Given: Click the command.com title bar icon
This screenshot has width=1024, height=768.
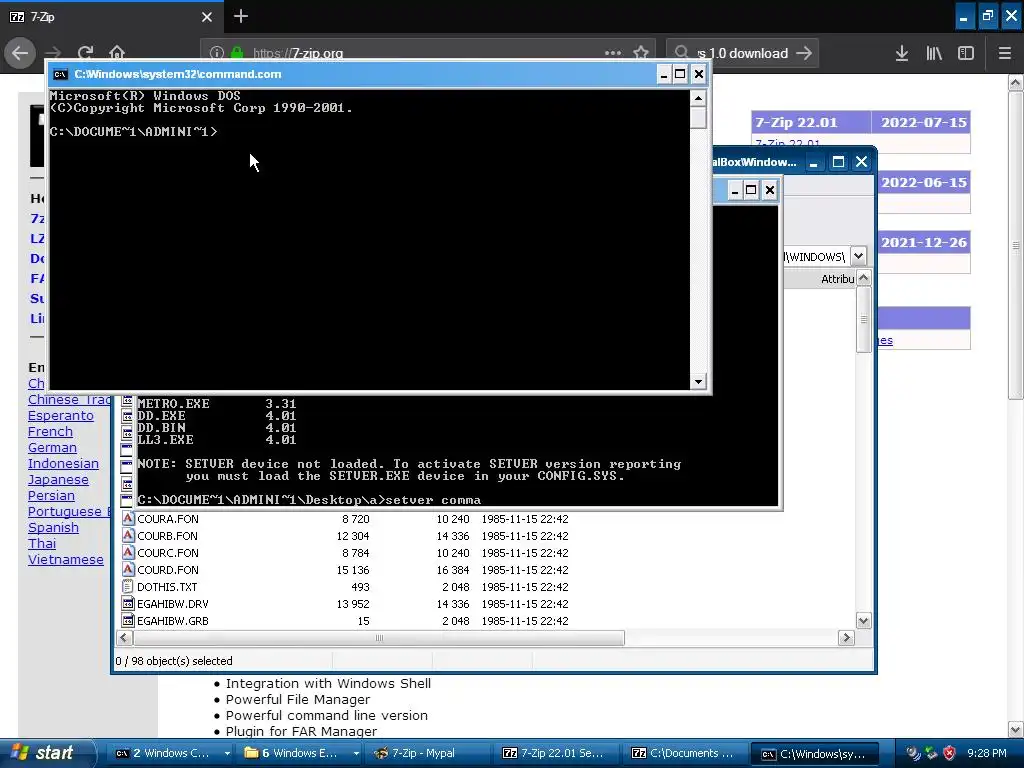Looking at the screenshot, I should click(x=60, y=74).
